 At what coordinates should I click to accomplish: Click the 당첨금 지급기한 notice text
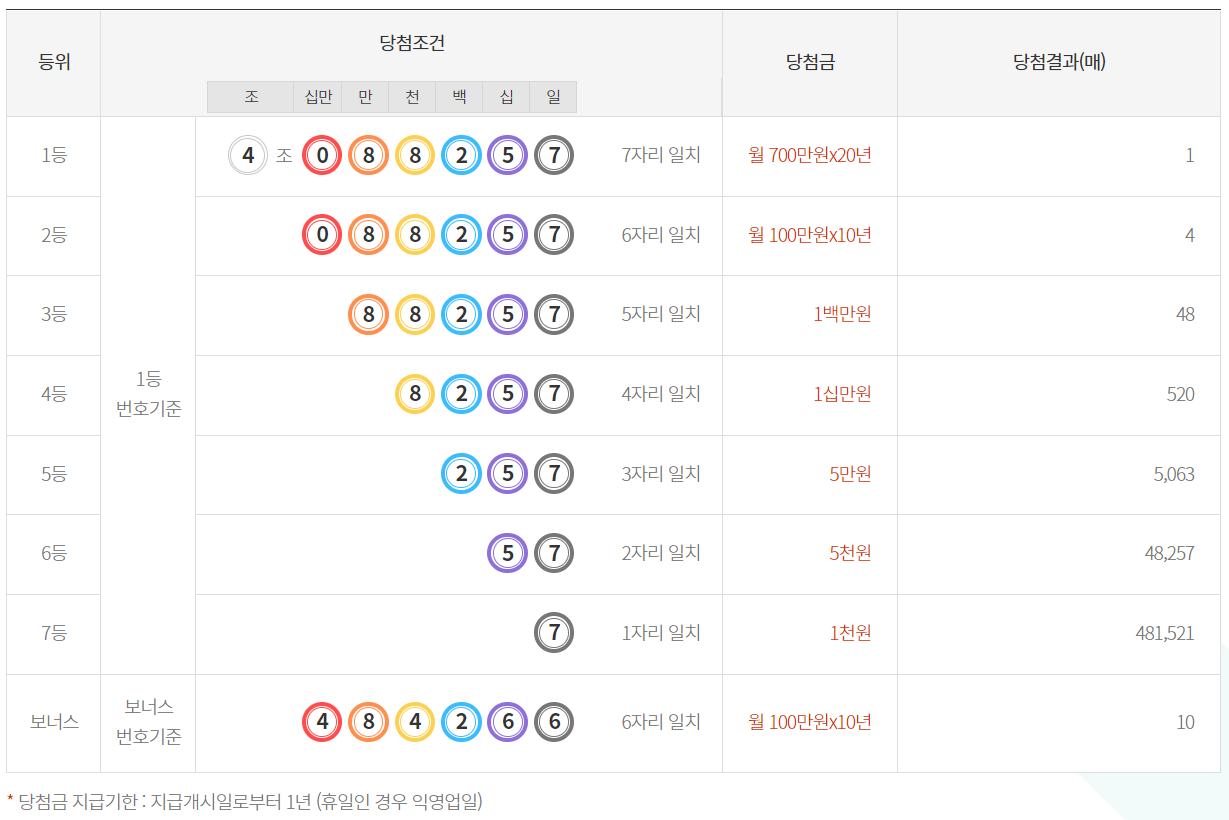(249, 801)
